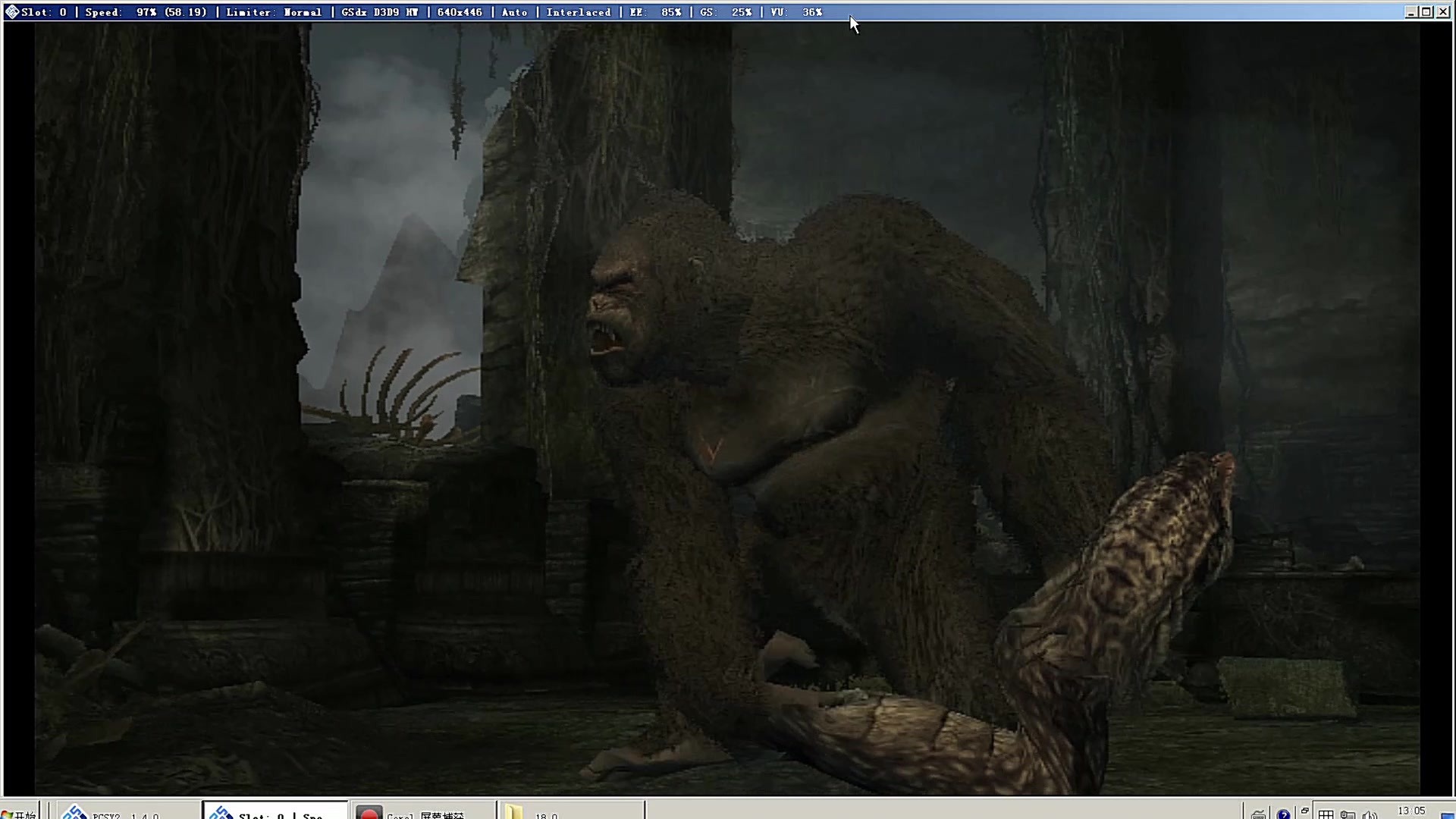Click 'GSdx D3D9 HW' in the title bar
Viewport: 1456px width, 819px height.
(379, 12)
